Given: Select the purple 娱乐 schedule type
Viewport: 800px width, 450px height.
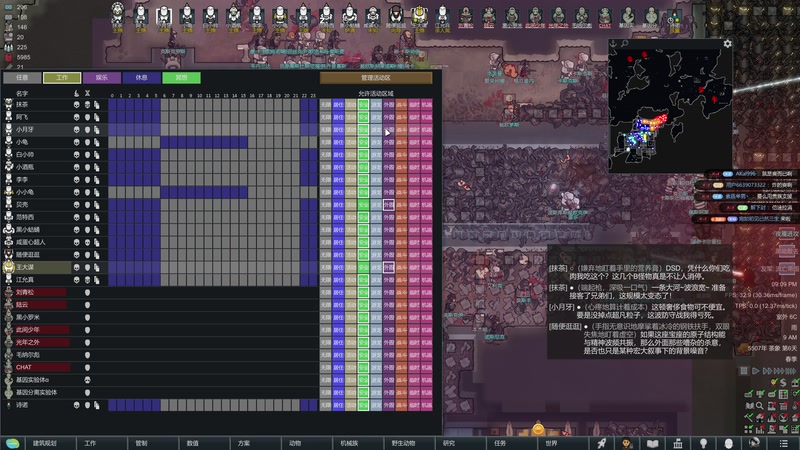Looking at the screenshot, I should [x=102, y=78].
